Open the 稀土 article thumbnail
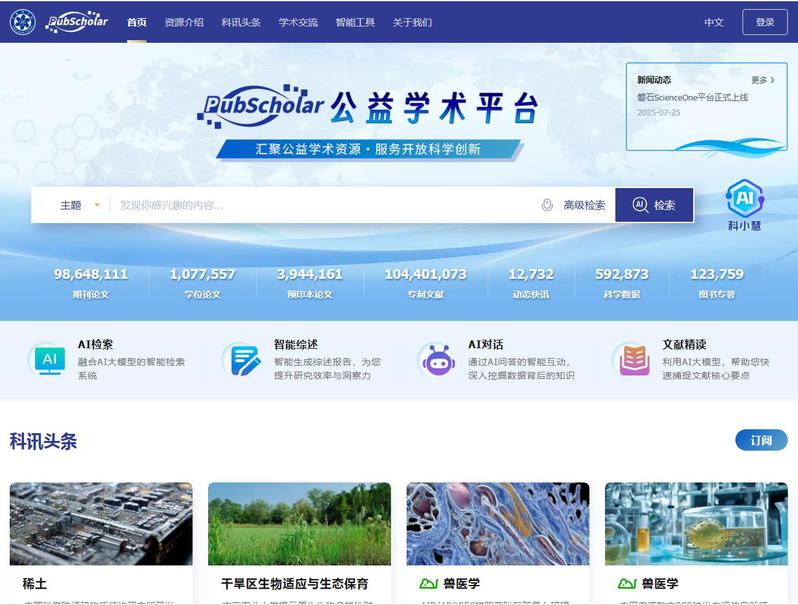798x605 pixels. [x=101, y=524]
